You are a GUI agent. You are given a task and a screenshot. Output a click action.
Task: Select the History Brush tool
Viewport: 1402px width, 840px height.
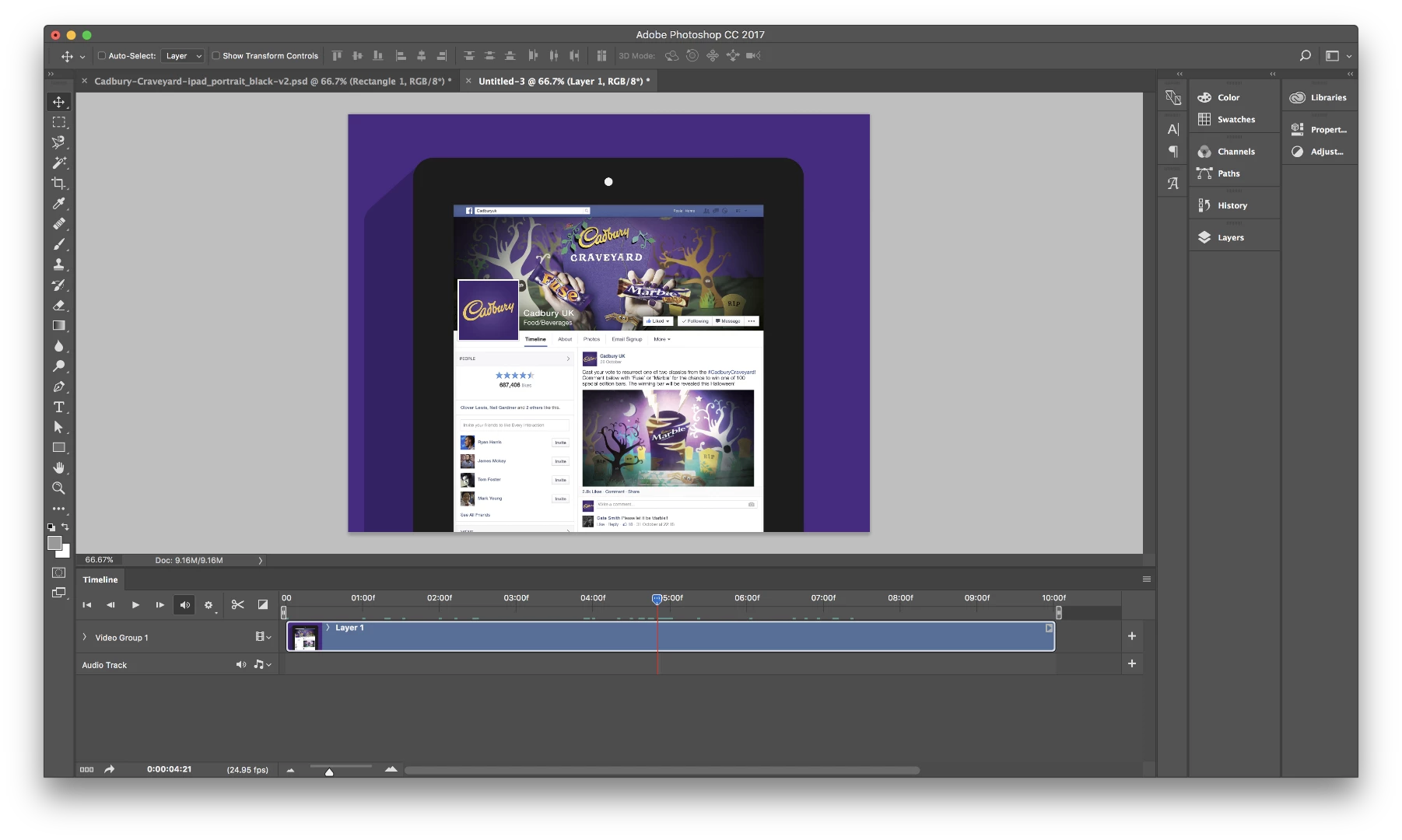point(58,285)
